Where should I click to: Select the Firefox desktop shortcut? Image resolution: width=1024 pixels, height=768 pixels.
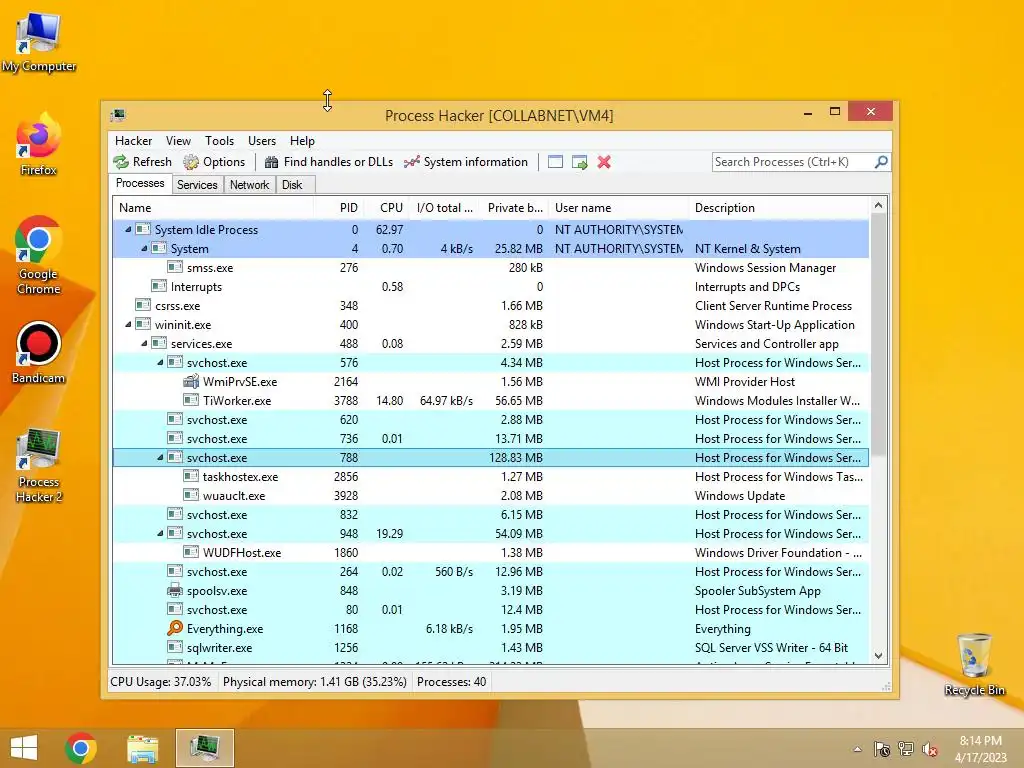tap(39, 146)
